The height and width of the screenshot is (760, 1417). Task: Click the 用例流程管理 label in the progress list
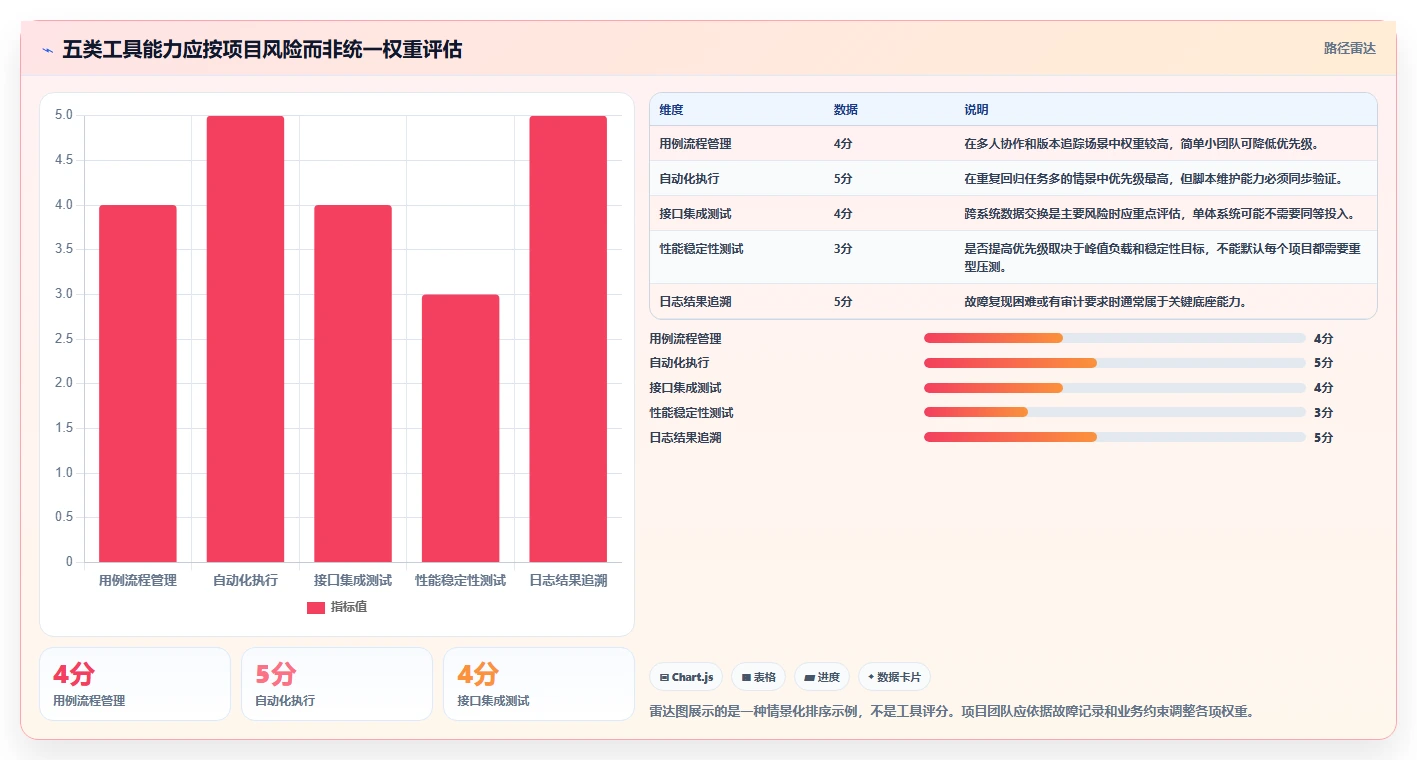tap(685, 339)
